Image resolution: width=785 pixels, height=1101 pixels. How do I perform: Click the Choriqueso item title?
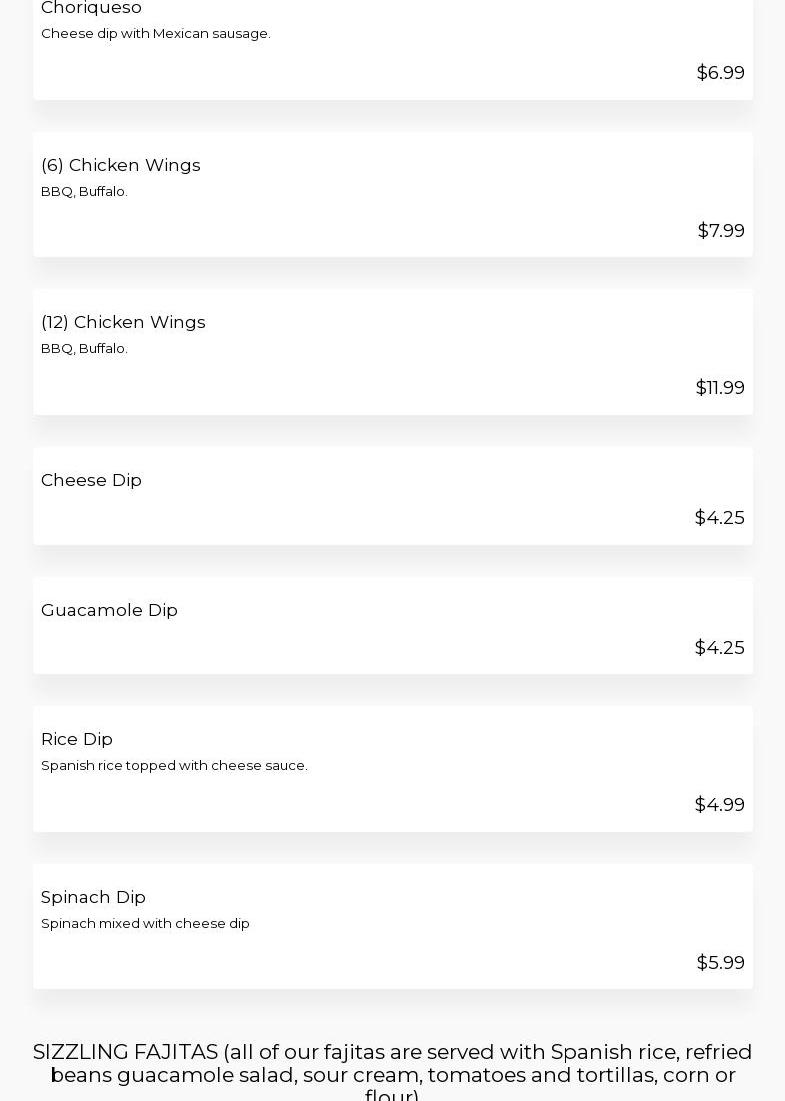click(91, 8)
